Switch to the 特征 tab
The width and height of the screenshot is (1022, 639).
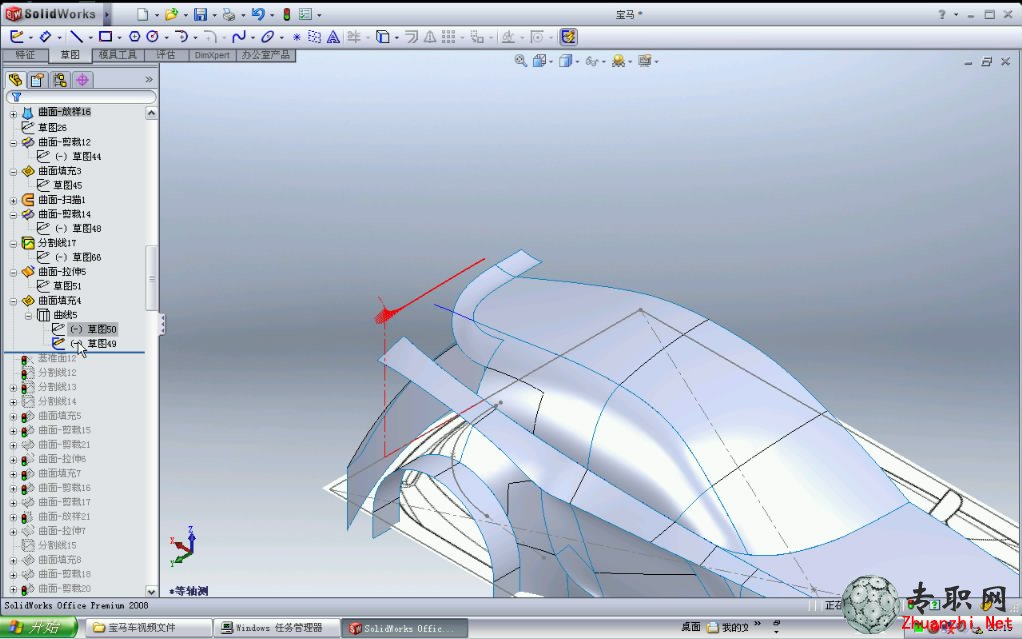pos(25,55)
